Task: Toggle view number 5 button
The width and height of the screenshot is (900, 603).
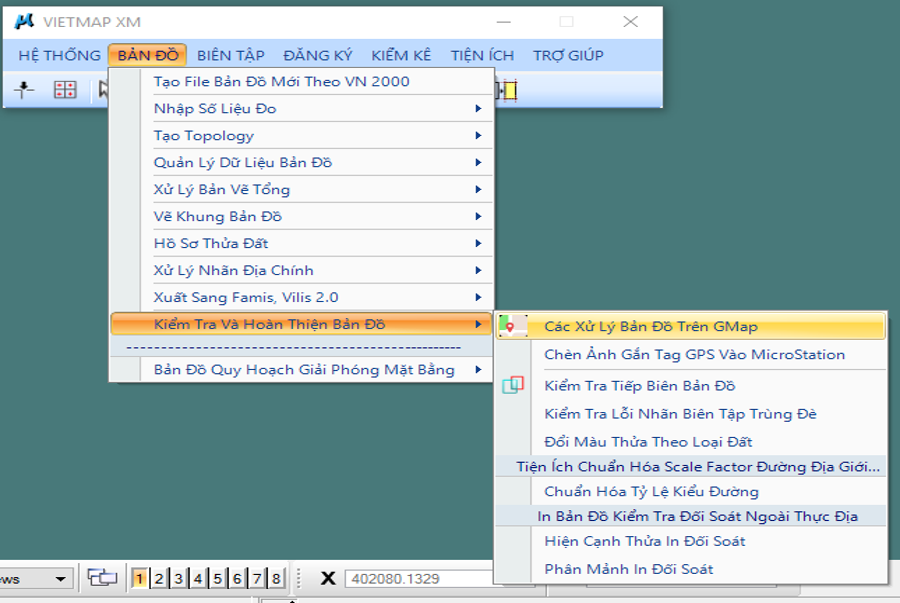Action: click(x=218, y=578)
